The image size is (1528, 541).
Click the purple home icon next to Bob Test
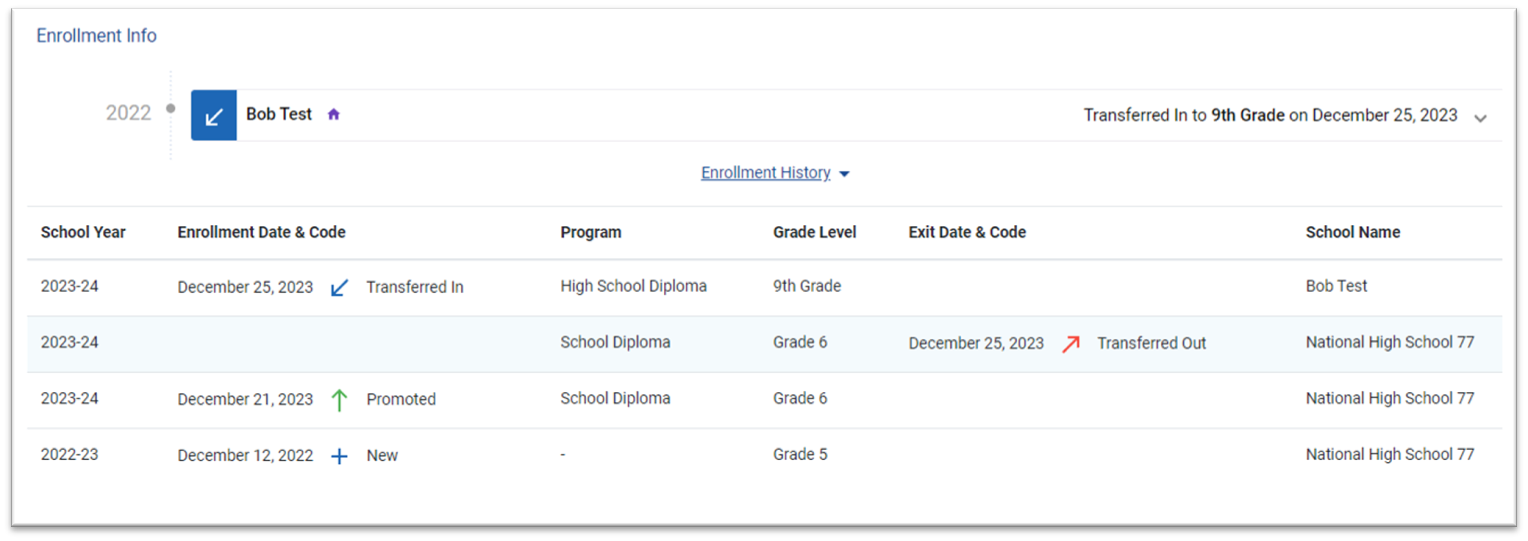[x=334, y=115]
